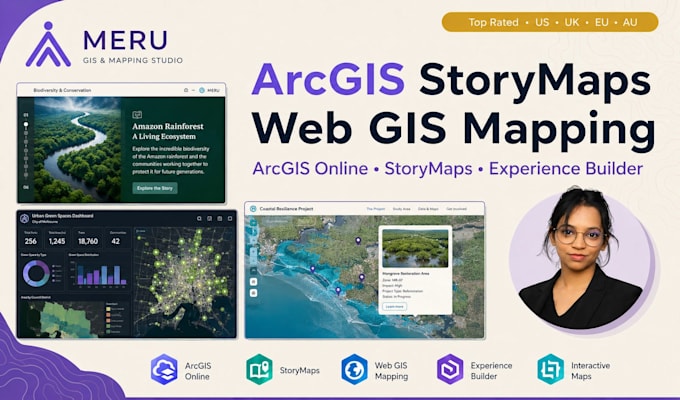The image size is (680, 400).
Task: Click the green StoryMaps book icon
Action: pos(259,370)
